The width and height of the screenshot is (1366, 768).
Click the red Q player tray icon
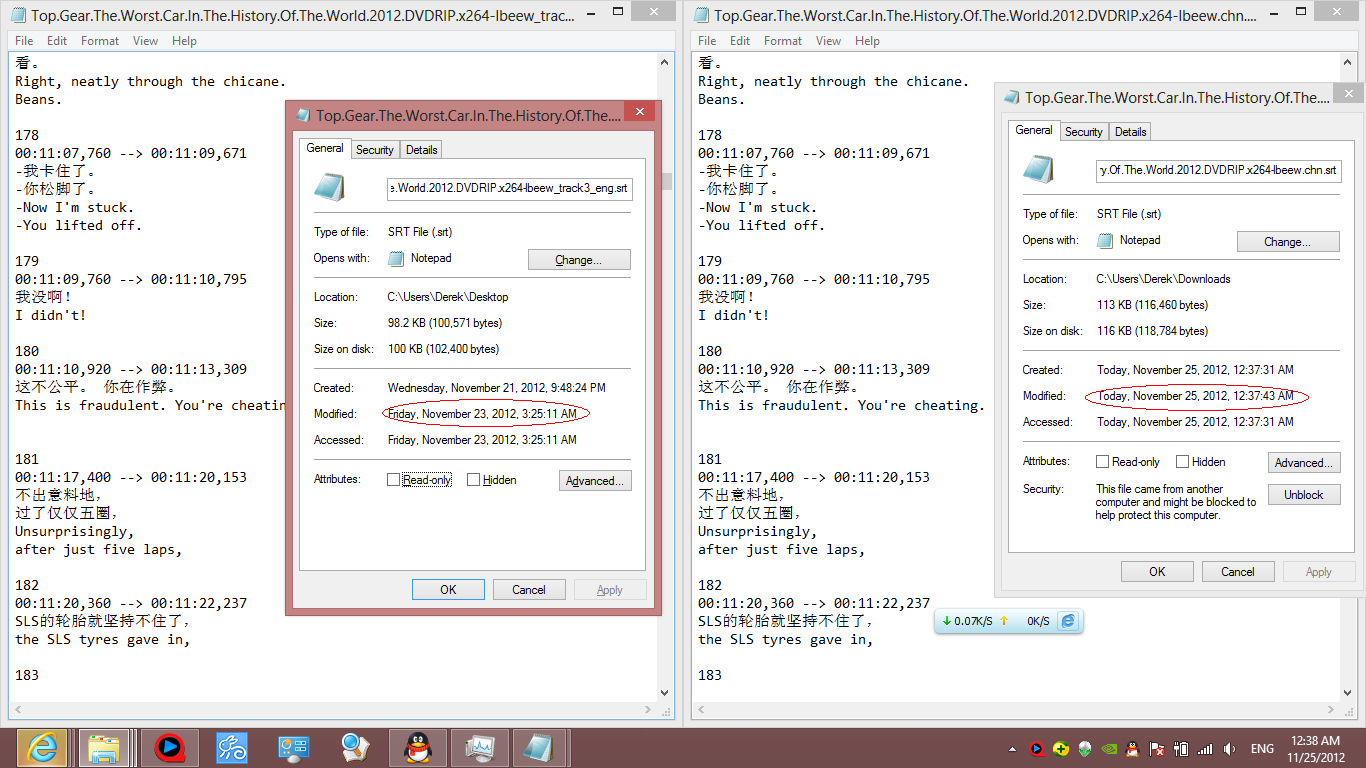(x=1036, y=748)
